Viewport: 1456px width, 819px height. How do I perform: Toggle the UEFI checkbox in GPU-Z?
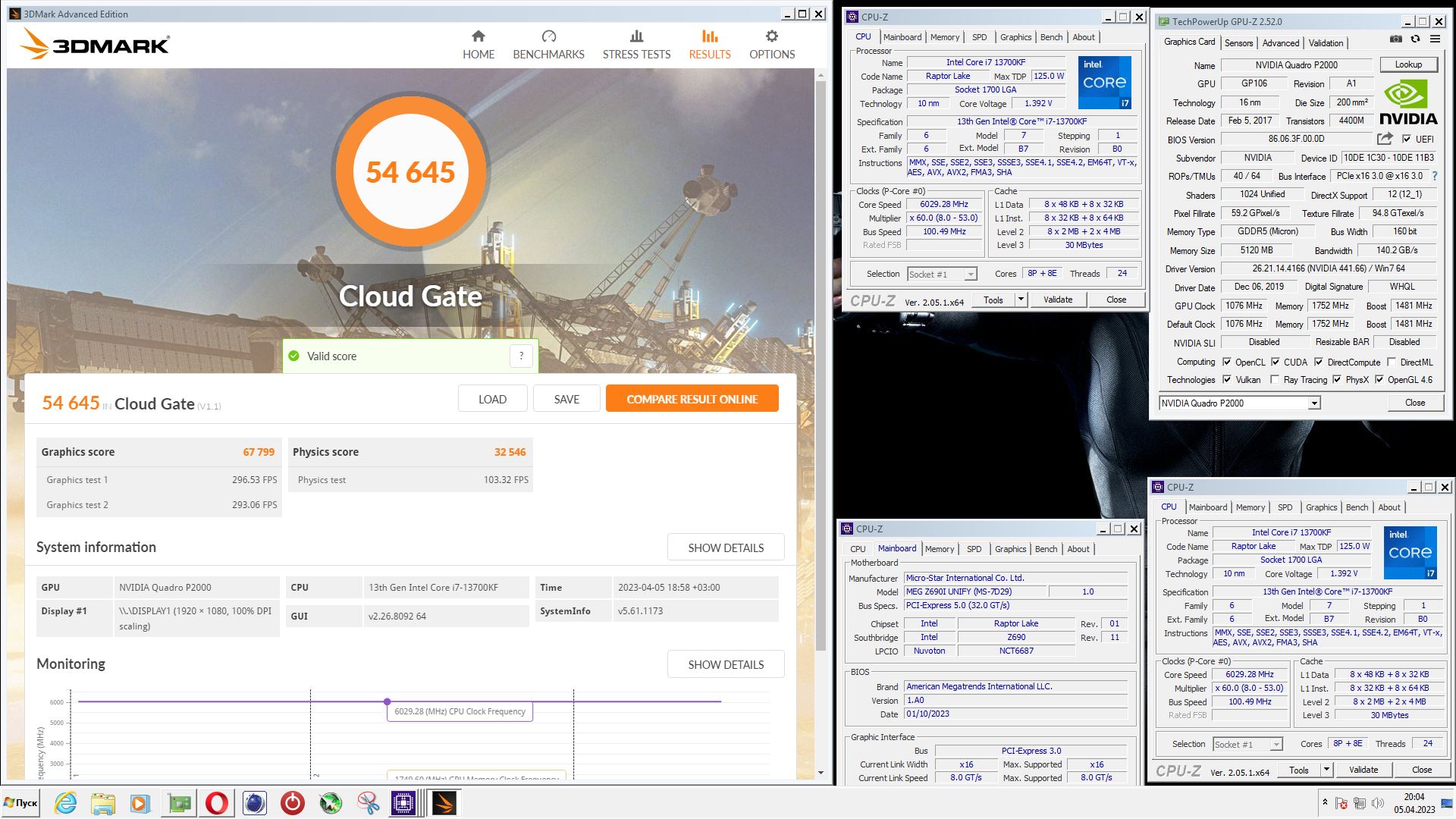[x=1407, y=139]
